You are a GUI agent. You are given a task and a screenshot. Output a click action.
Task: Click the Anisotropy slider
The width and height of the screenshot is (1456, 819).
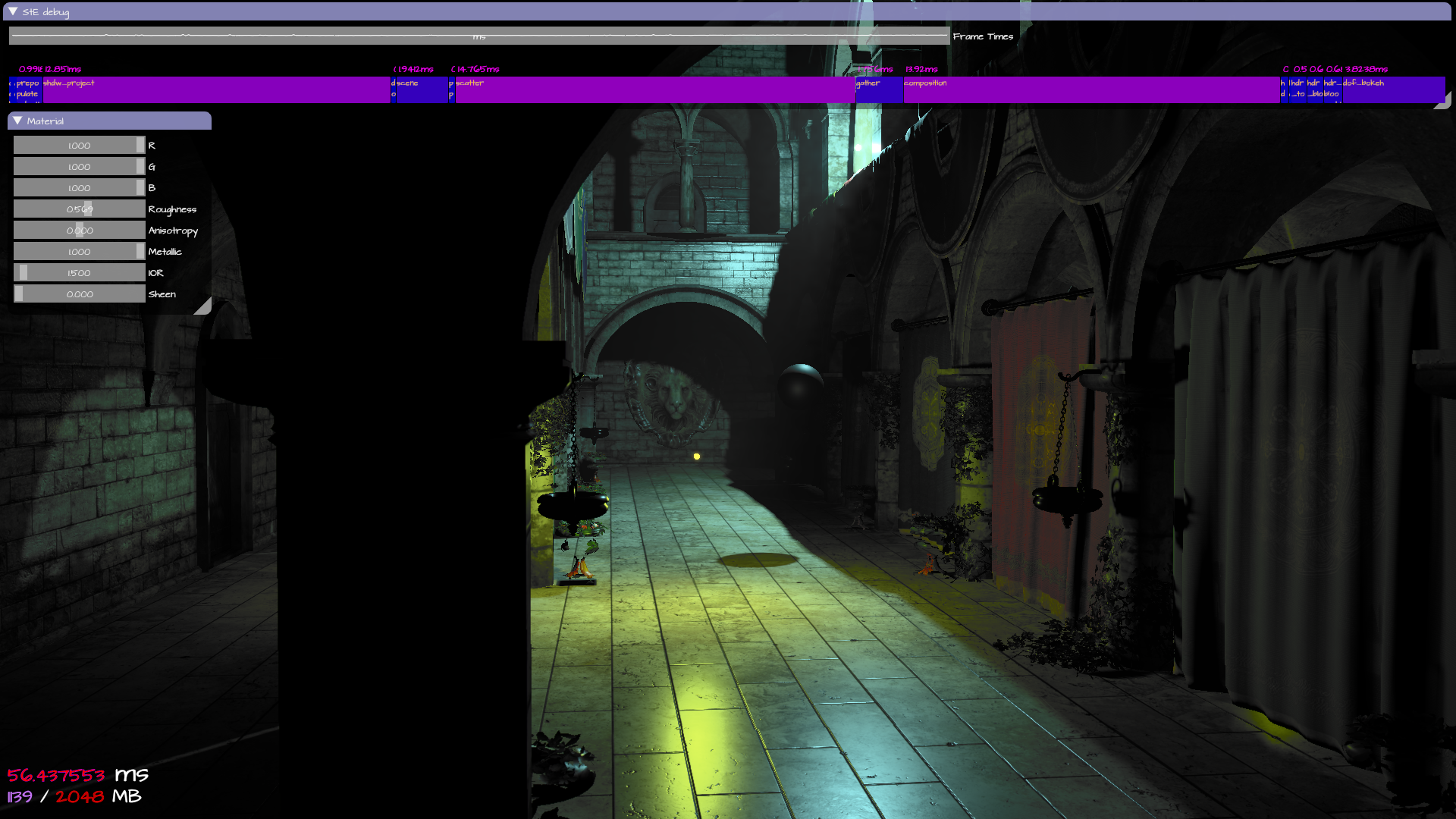(79, 231)
